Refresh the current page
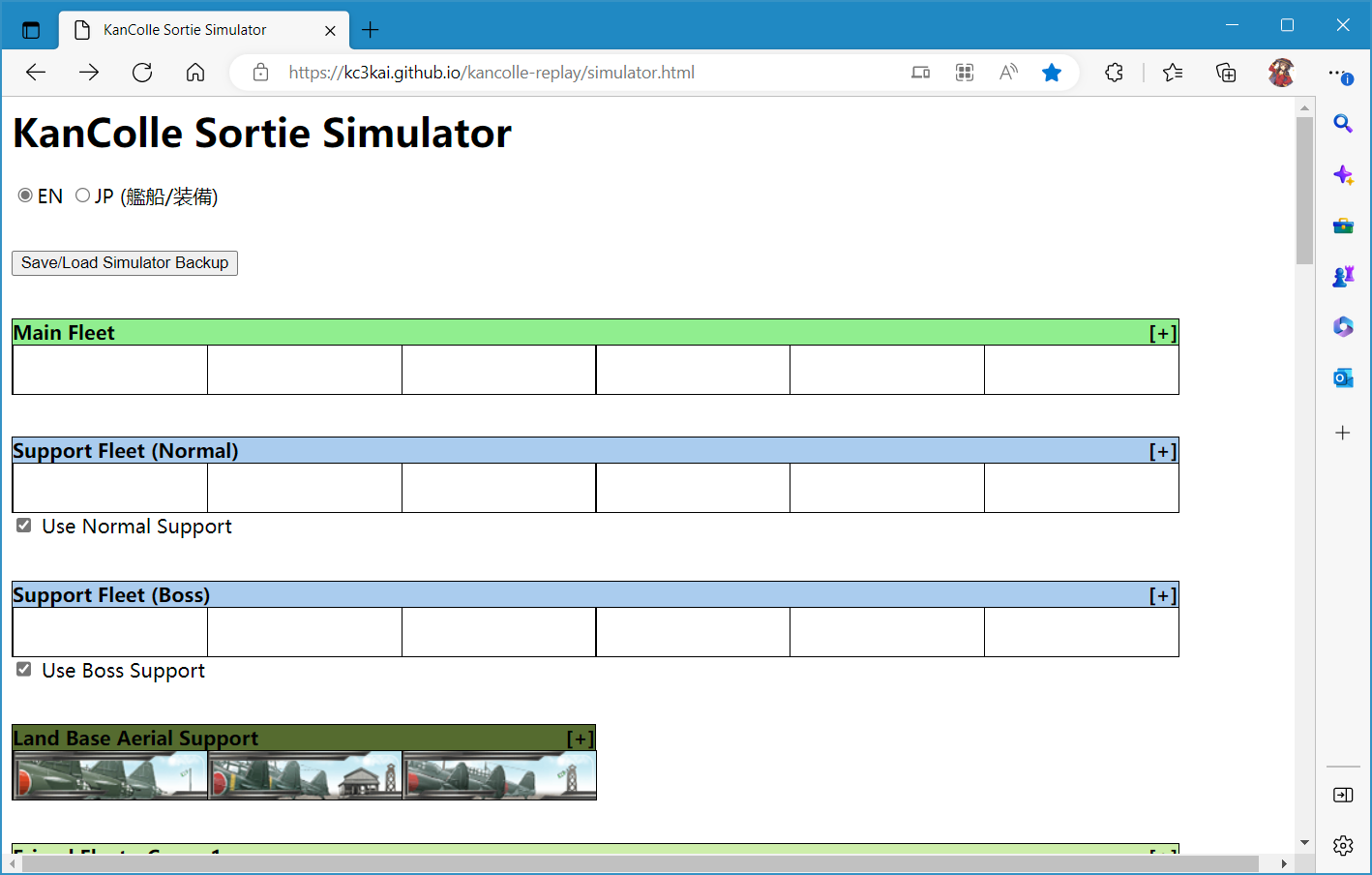 [x=142, y=73]
